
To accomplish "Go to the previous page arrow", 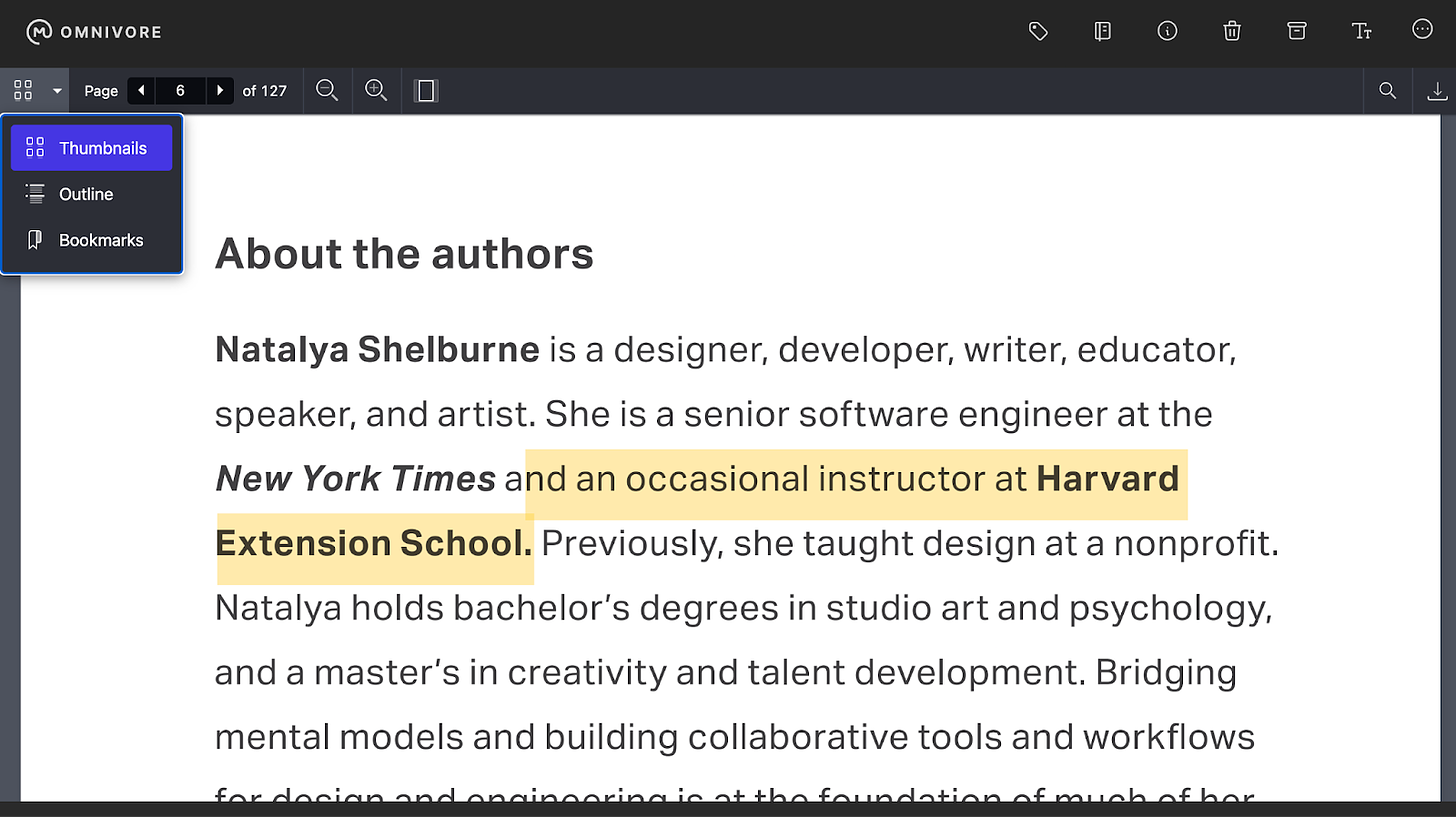I will coord(141,91).
